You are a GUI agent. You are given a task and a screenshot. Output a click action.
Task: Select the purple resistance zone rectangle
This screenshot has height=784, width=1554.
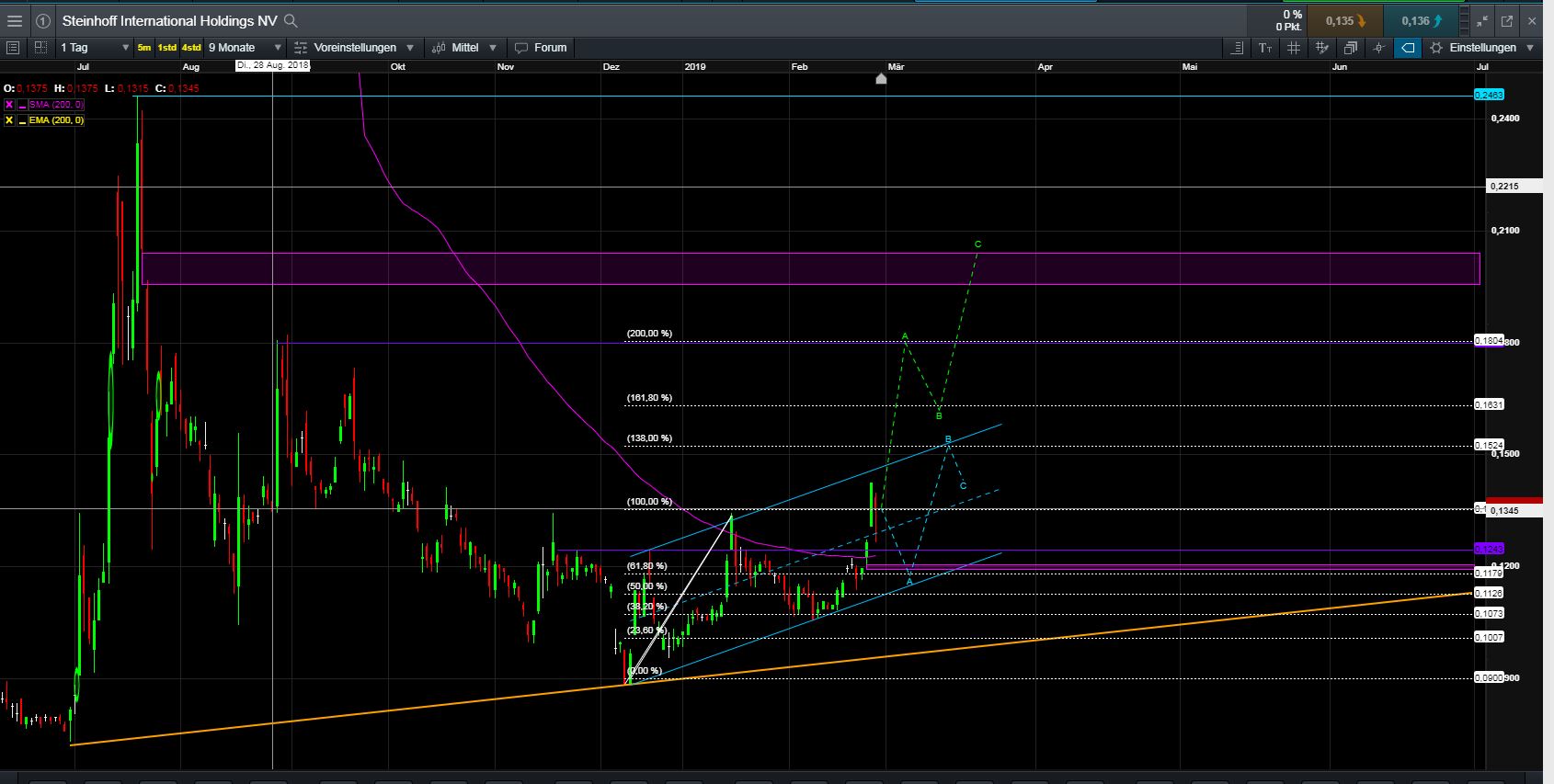click(x=811, y=268)
